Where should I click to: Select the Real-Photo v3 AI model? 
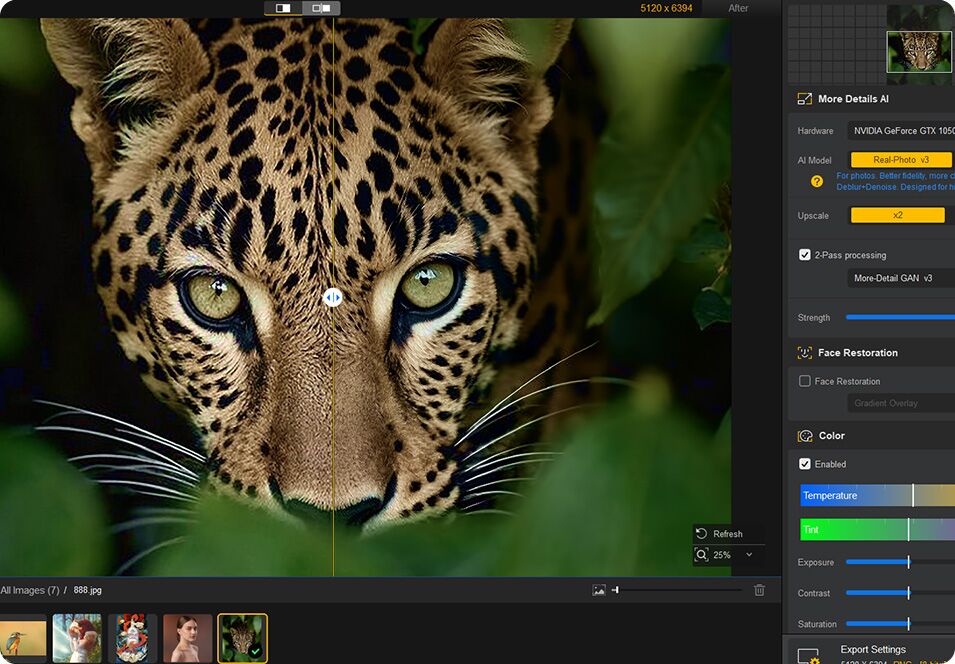point(901,160)
